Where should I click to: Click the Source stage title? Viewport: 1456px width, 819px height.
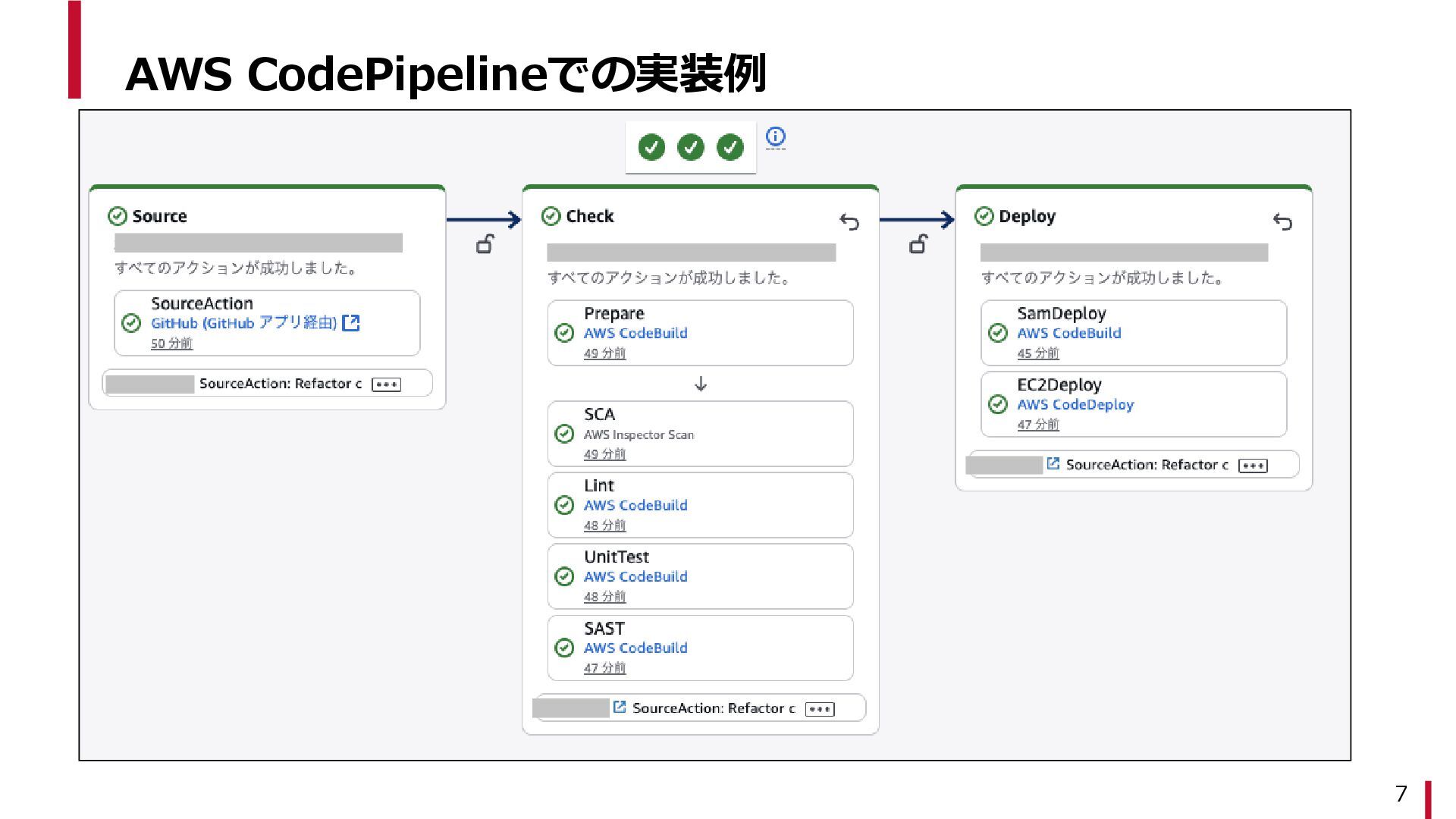click(x=159, y=216)
